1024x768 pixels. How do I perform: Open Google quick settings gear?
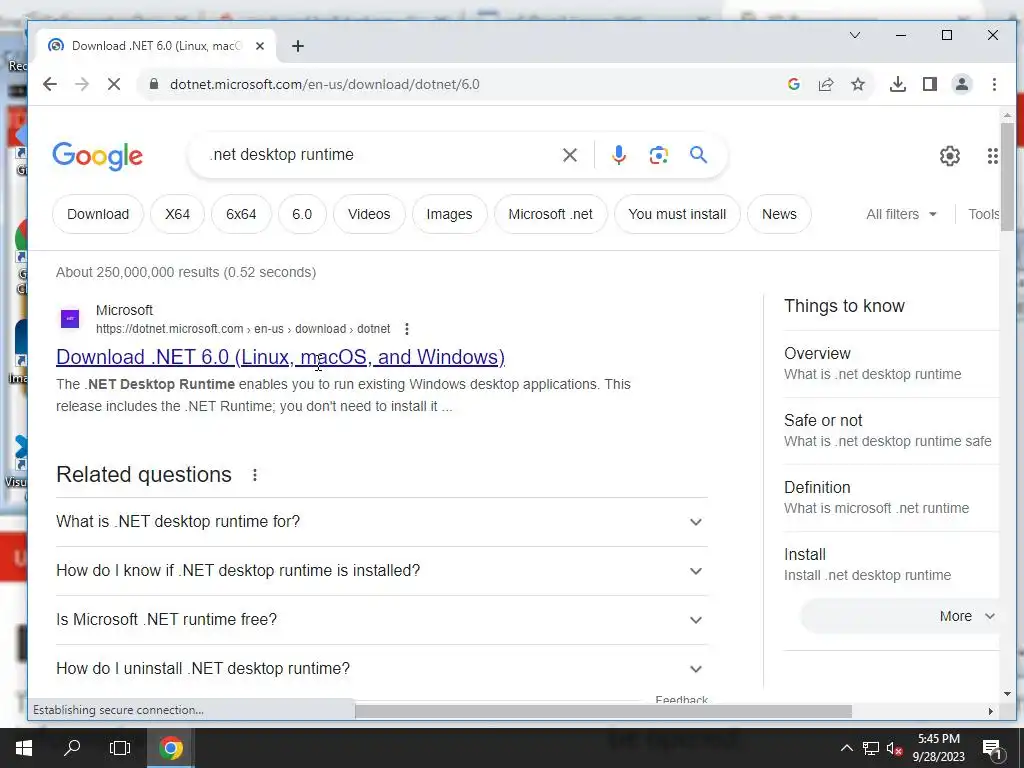[x=950, y=156]
